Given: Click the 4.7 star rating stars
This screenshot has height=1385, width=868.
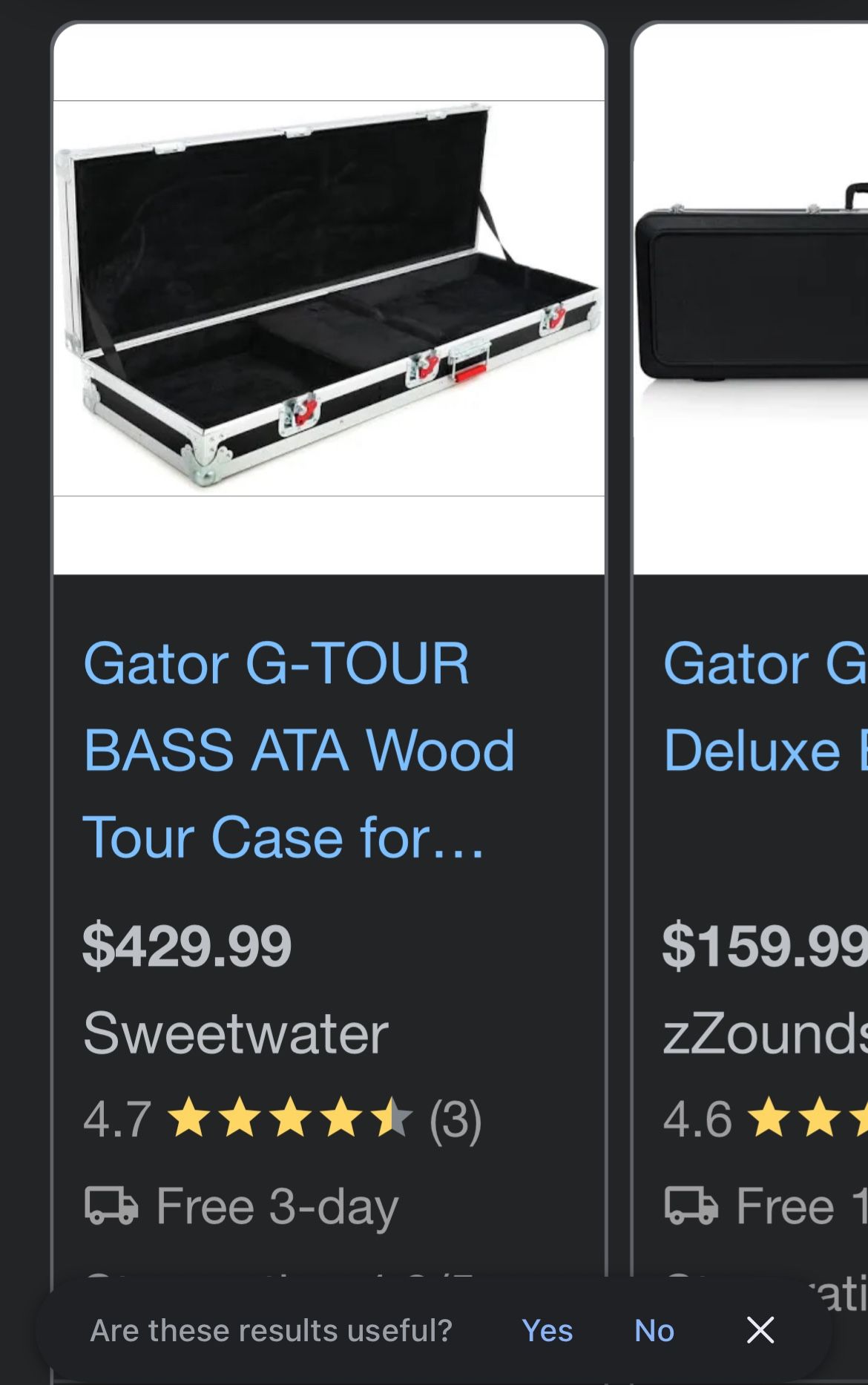Looking at the screenshot, I should [290, 1119].
